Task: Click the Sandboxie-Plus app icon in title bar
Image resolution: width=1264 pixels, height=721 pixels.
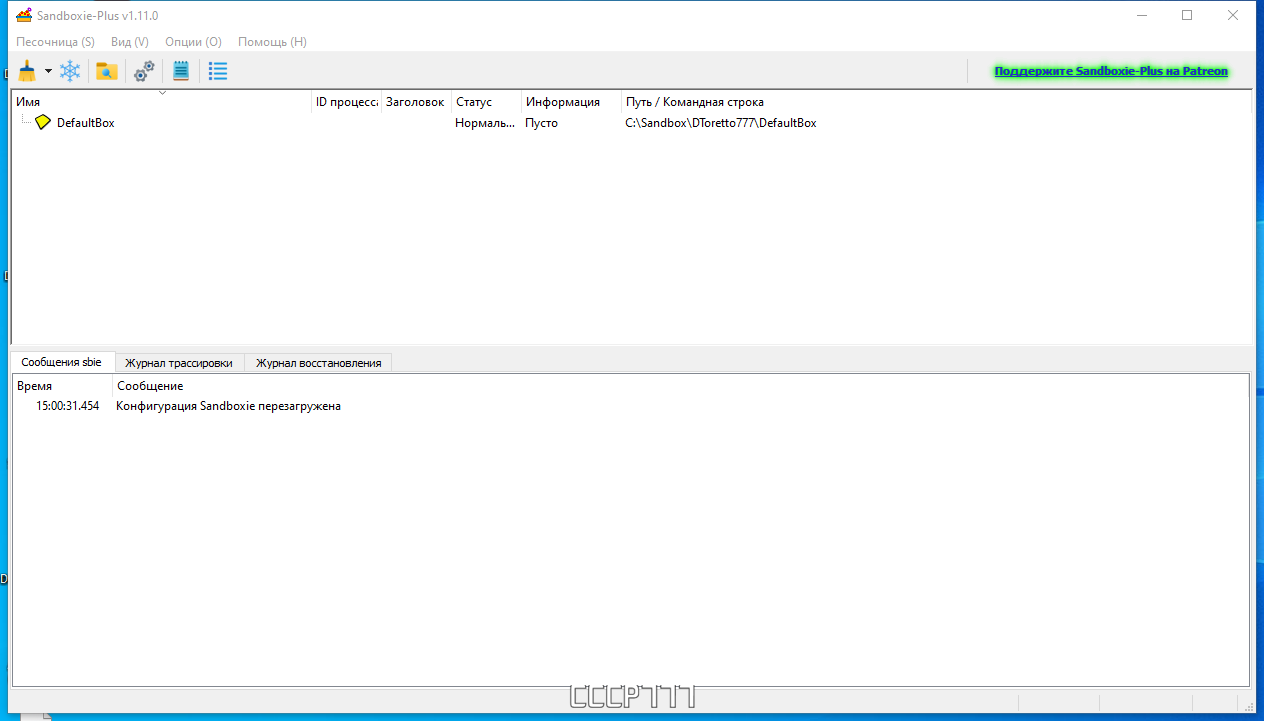Action: point(24,15)
